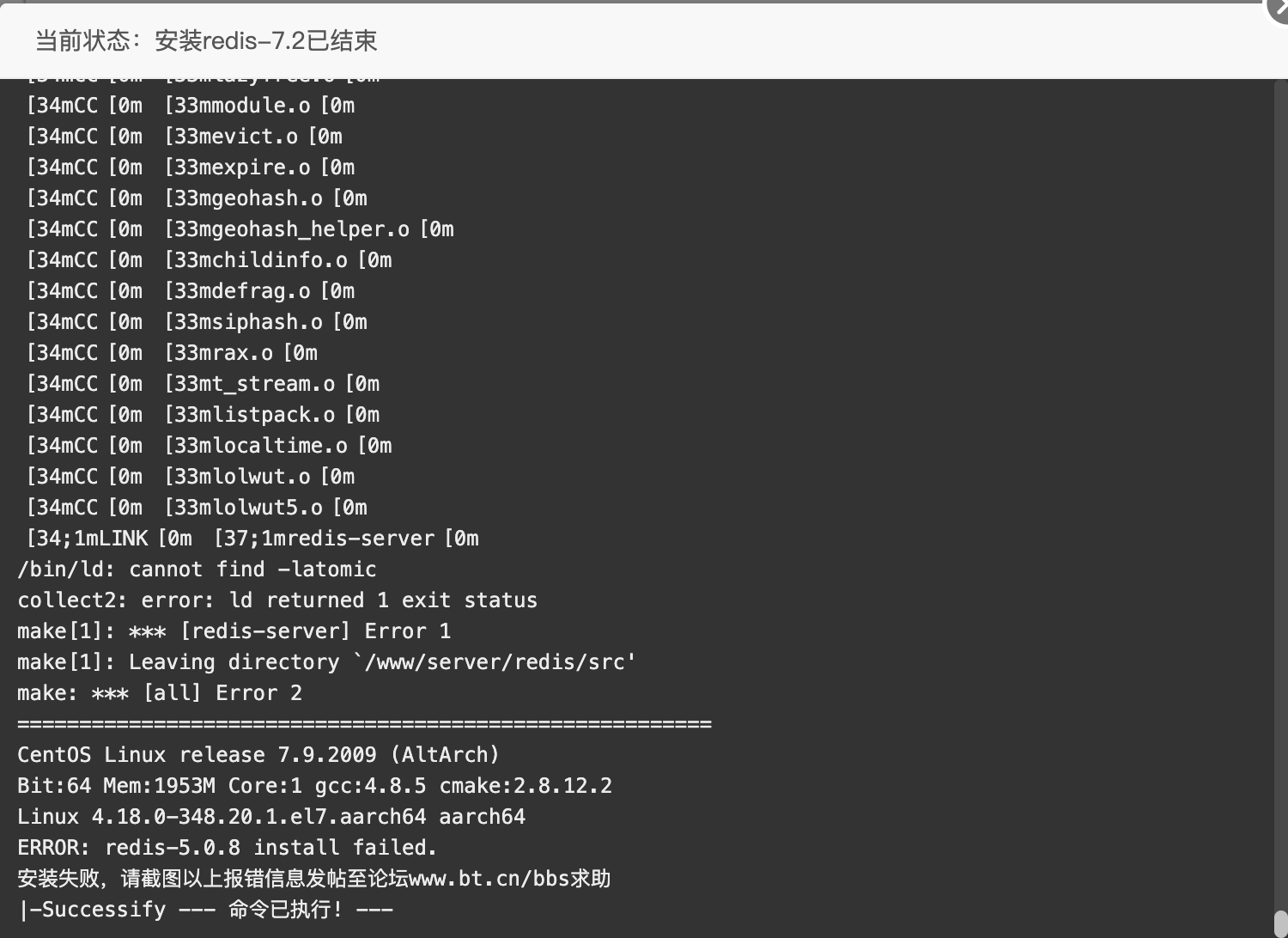Image resolution: width=1288 pixels, height=938 pixels.
Task: Click the 'Bit:64 Mem:1953M Core:1' info line
Action: point(314,785)
